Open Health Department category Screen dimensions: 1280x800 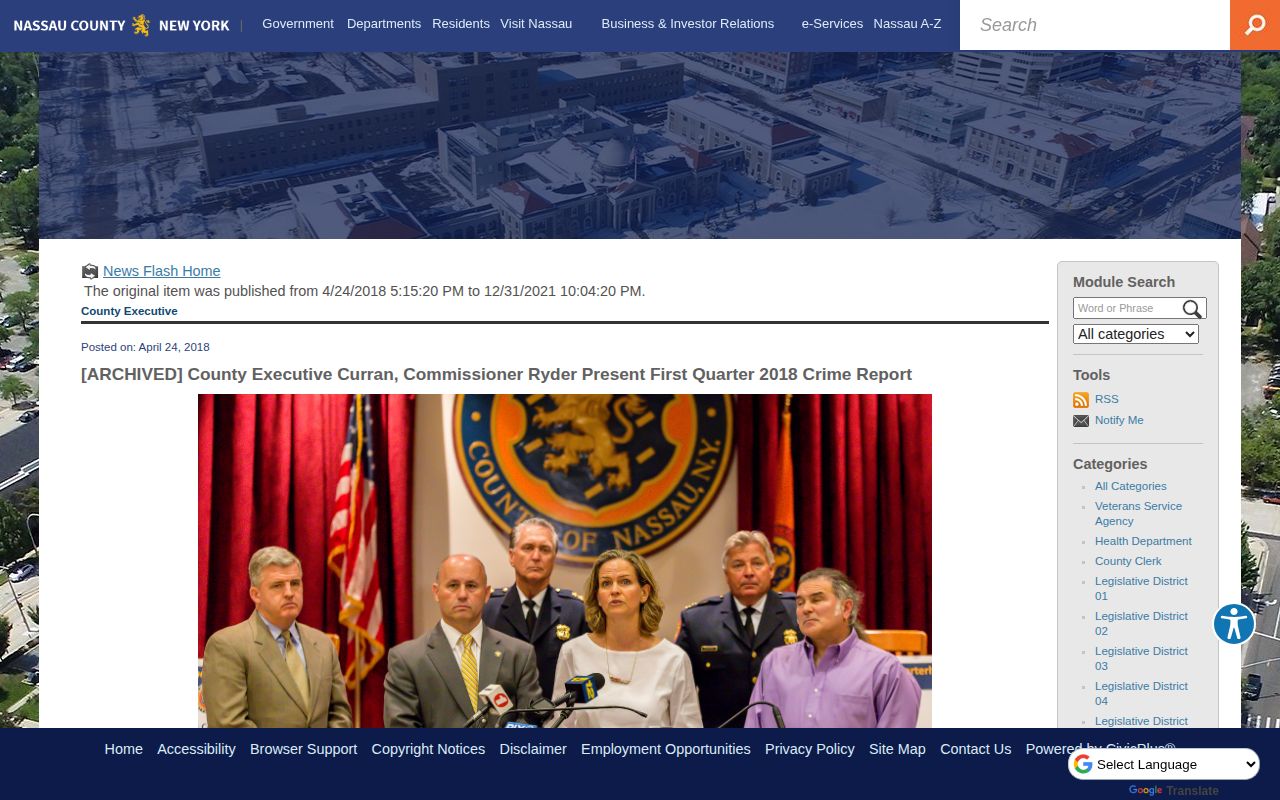pyautogui.click(x=1143, y=541)
